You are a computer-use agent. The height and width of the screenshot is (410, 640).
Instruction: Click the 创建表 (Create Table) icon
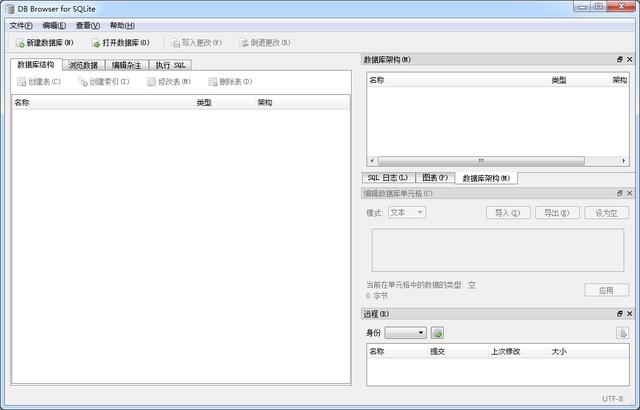point(21,82)
